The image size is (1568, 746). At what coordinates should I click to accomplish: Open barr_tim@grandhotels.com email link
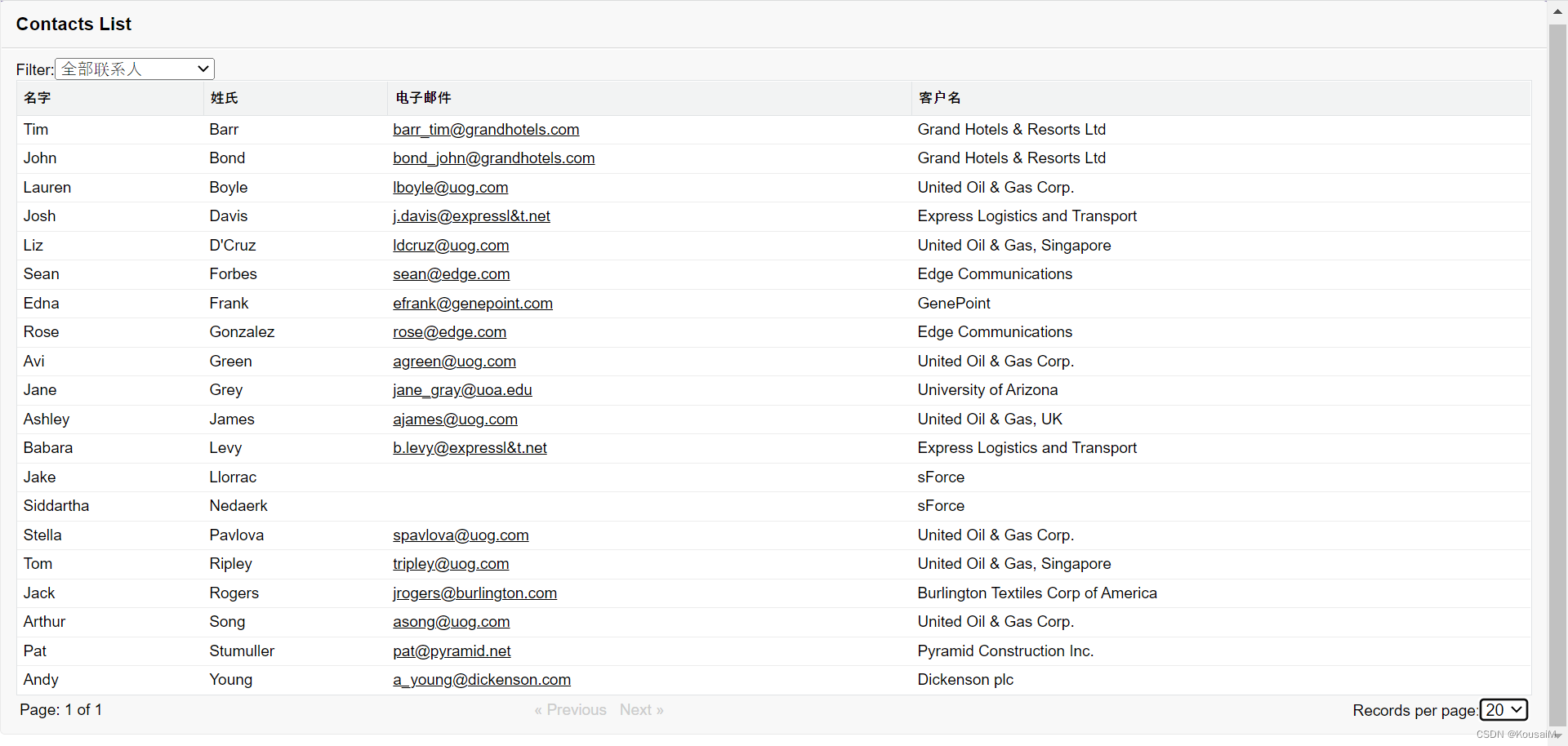pos(485,129)
